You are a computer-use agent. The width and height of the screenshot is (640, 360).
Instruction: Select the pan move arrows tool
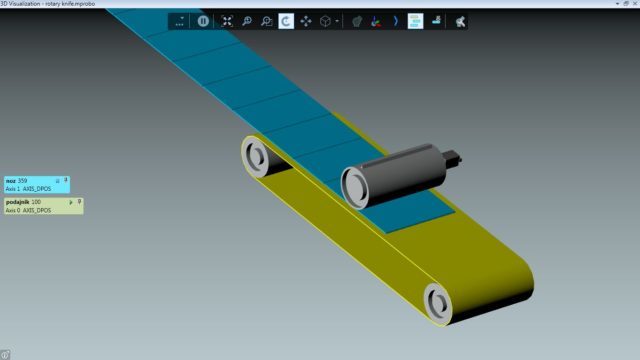306,21
